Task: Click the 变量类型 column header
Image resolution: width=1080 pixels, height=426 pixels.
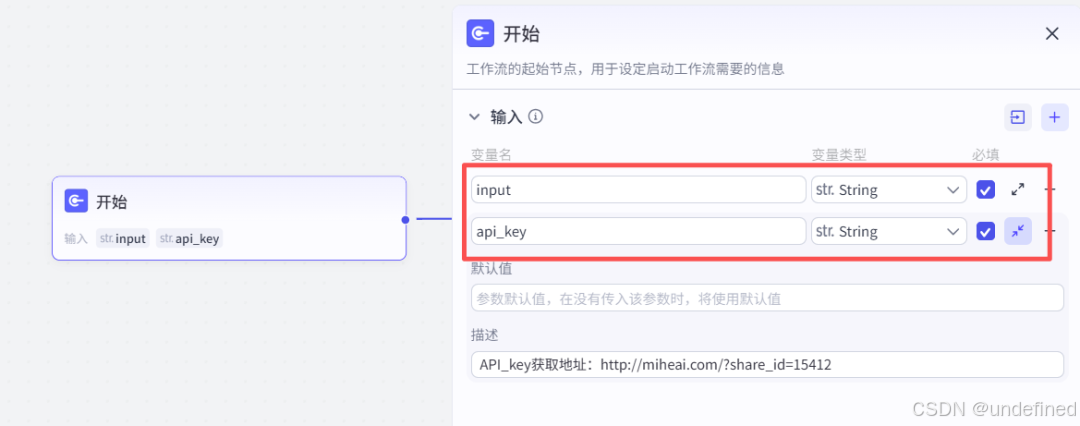Action: 839,155
